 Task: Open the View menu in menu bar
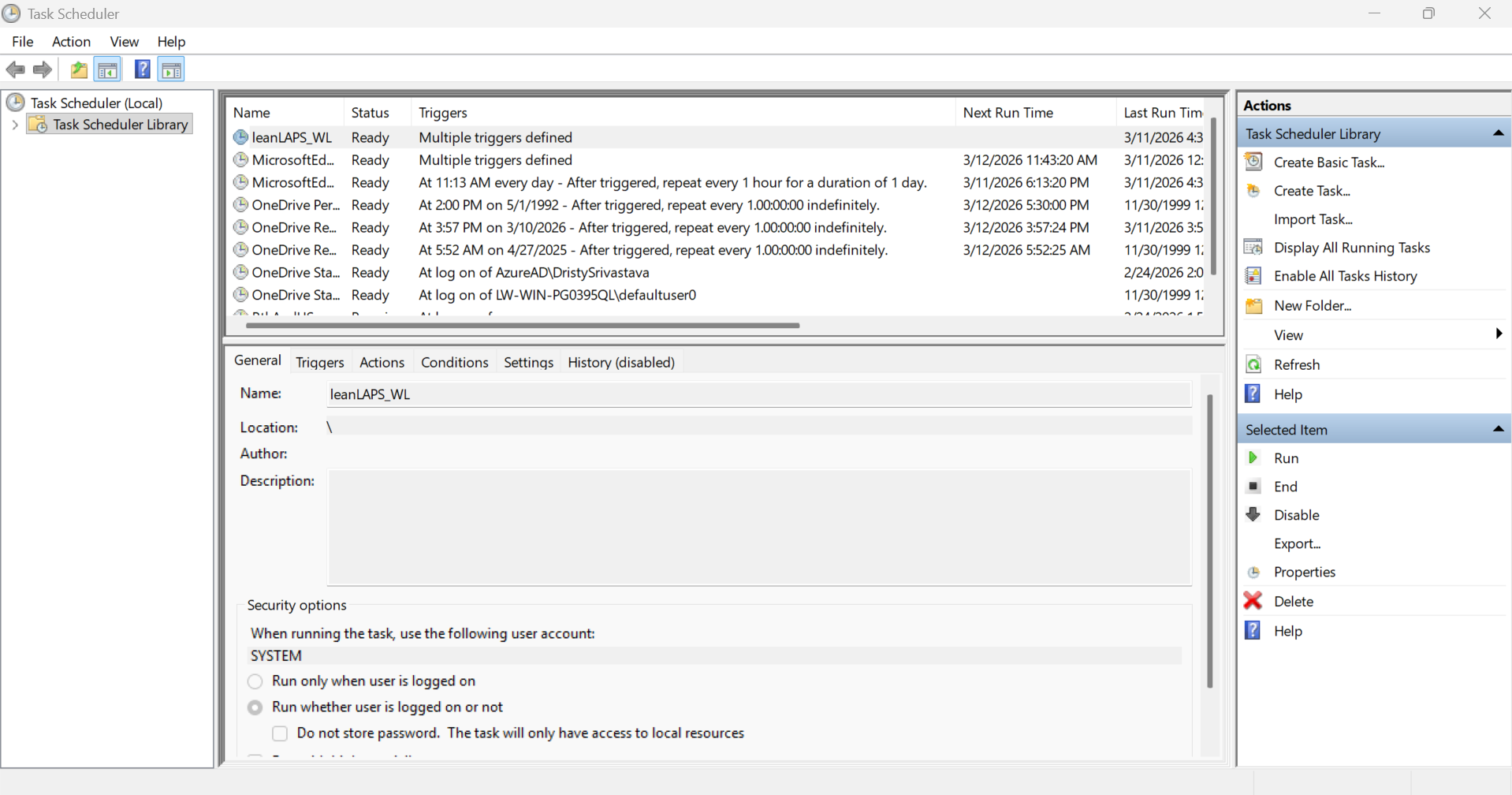click(125, 41)
